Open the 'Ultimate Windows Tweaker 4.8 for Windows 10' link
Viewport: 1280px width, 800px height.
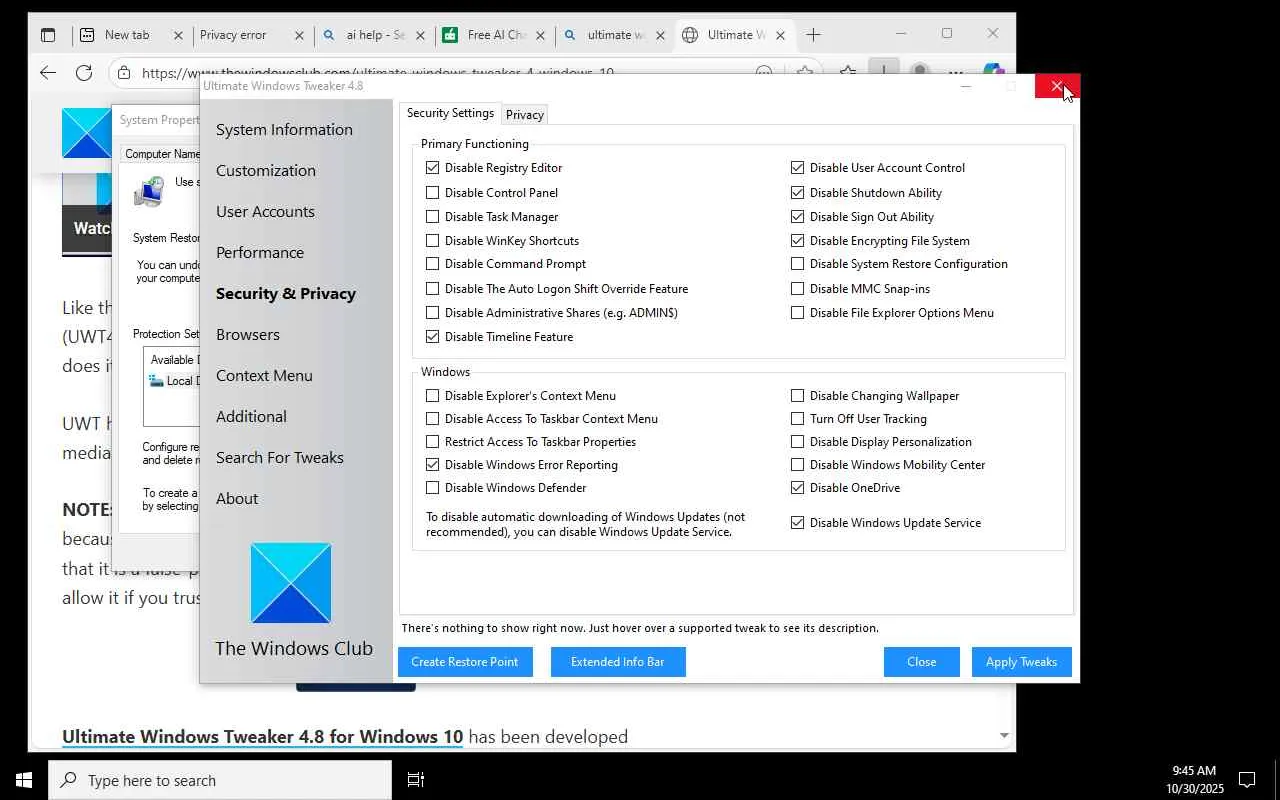tap(263, 737)
